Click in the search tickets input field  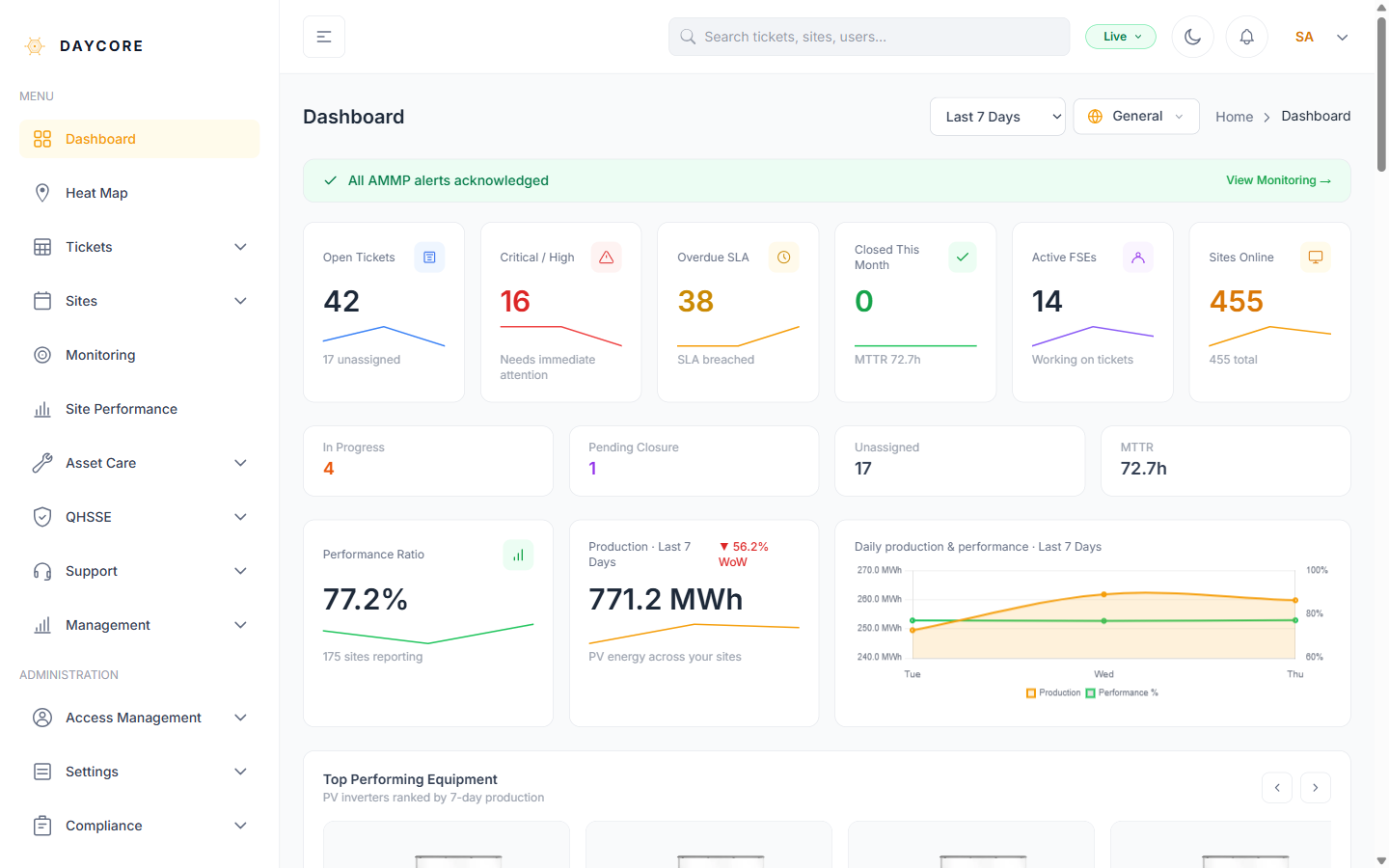[x=869, y=37]
